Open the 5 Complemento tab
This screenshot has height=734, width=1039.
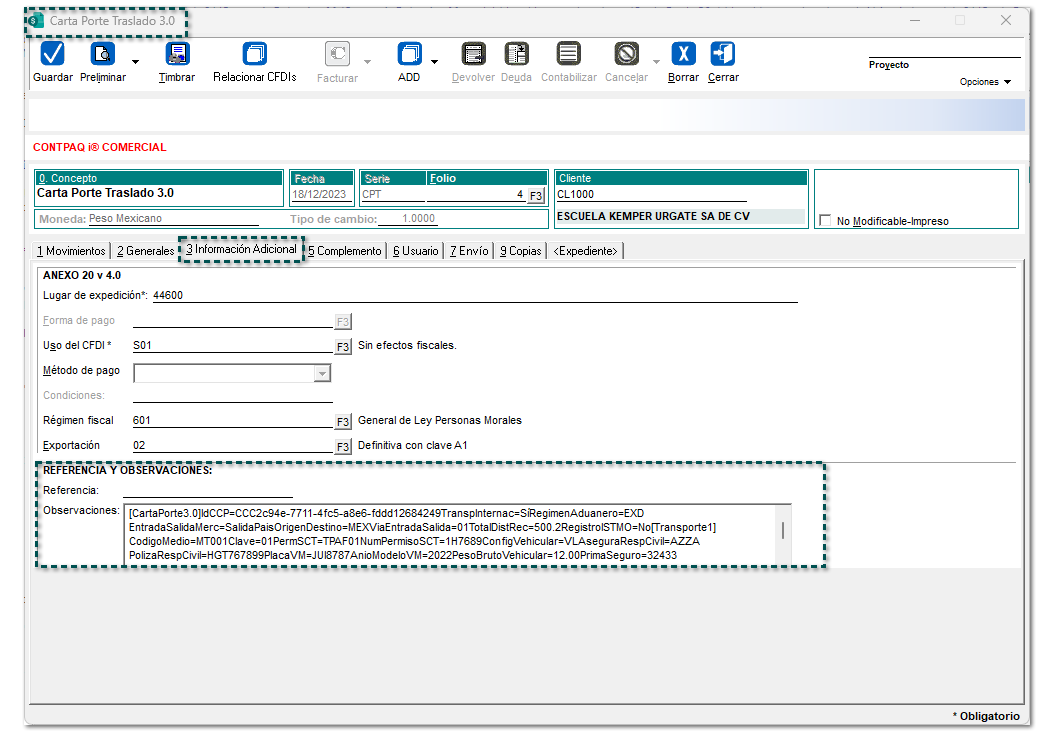click(345, 251)
